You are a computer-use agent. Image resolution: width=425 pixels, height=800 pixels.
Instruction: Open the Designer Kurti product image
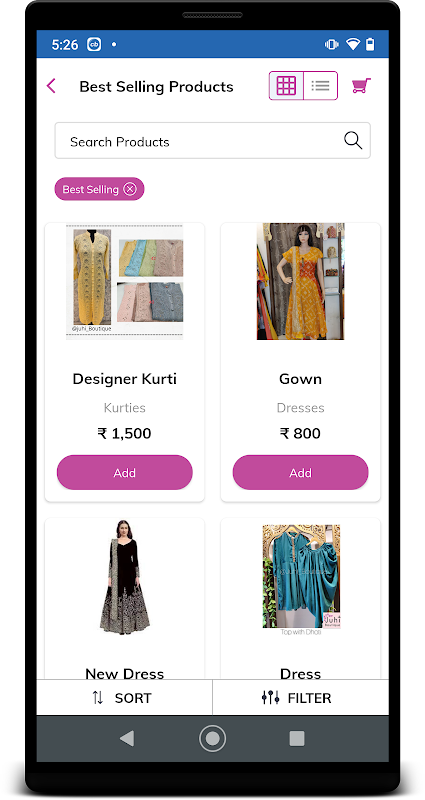[x=124, y=281]
